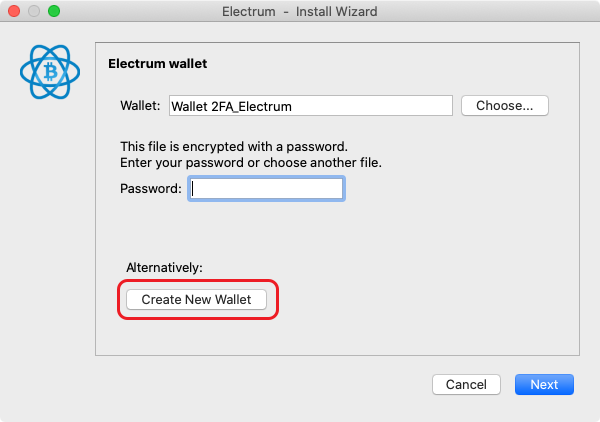This screenshot has height=422, width=600.
Task: Focus the Wallet file name field
Action: 311,106
